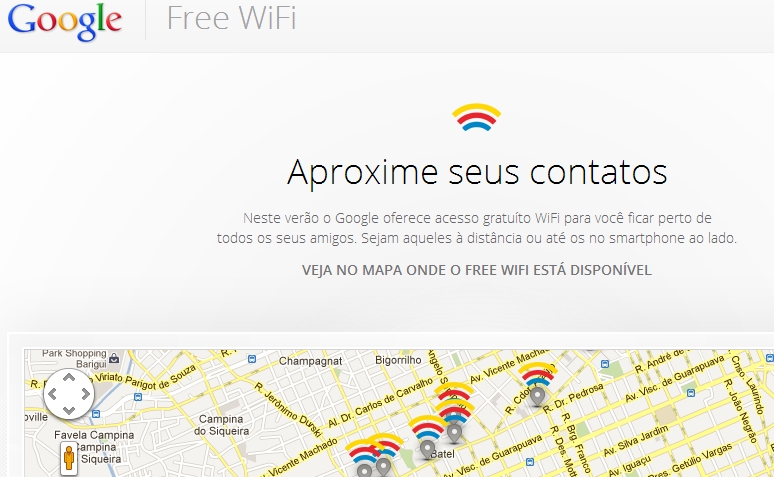Pan the map right with the arrow
The width and height of the screenshot is (774, 477).
point(86,394)
